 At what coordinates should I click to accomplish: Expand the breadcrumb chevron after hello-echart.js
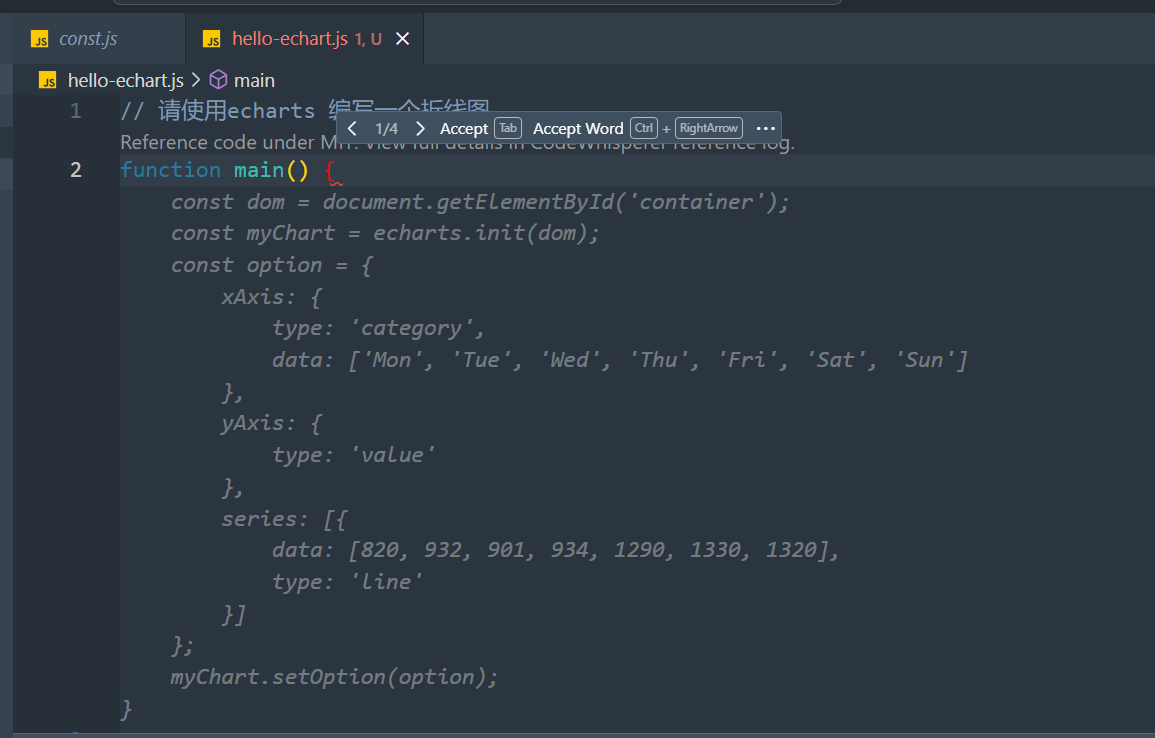click(x=196, y=80)
